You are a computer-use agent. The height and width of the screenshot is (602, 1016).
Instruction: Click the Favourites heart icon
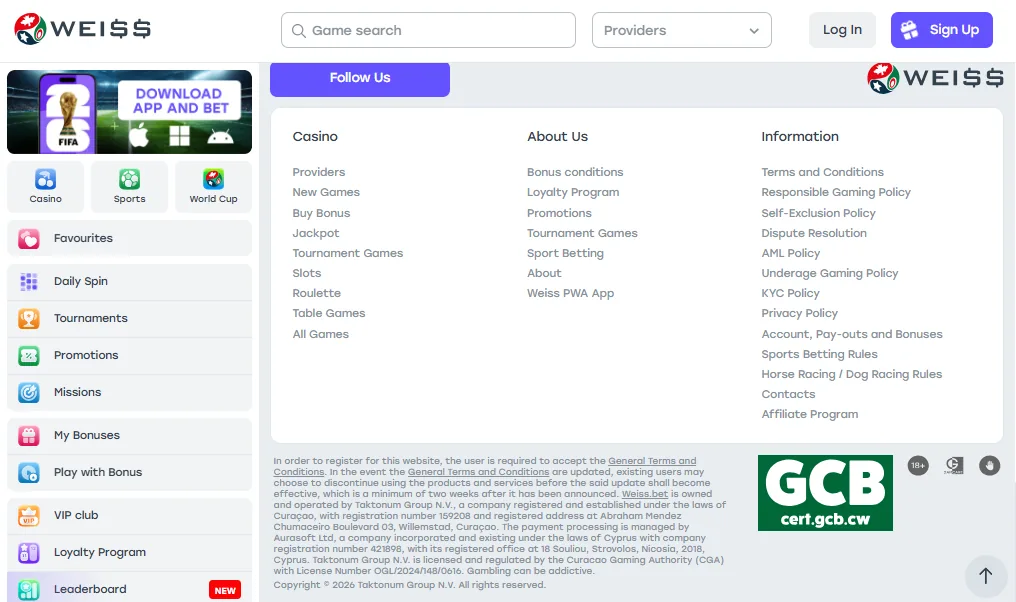29,238
